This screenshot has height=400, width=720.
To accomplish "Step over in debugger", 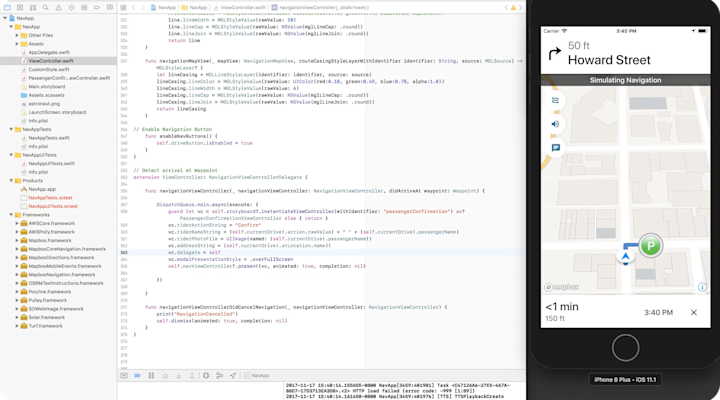I will tap(165, 375).
